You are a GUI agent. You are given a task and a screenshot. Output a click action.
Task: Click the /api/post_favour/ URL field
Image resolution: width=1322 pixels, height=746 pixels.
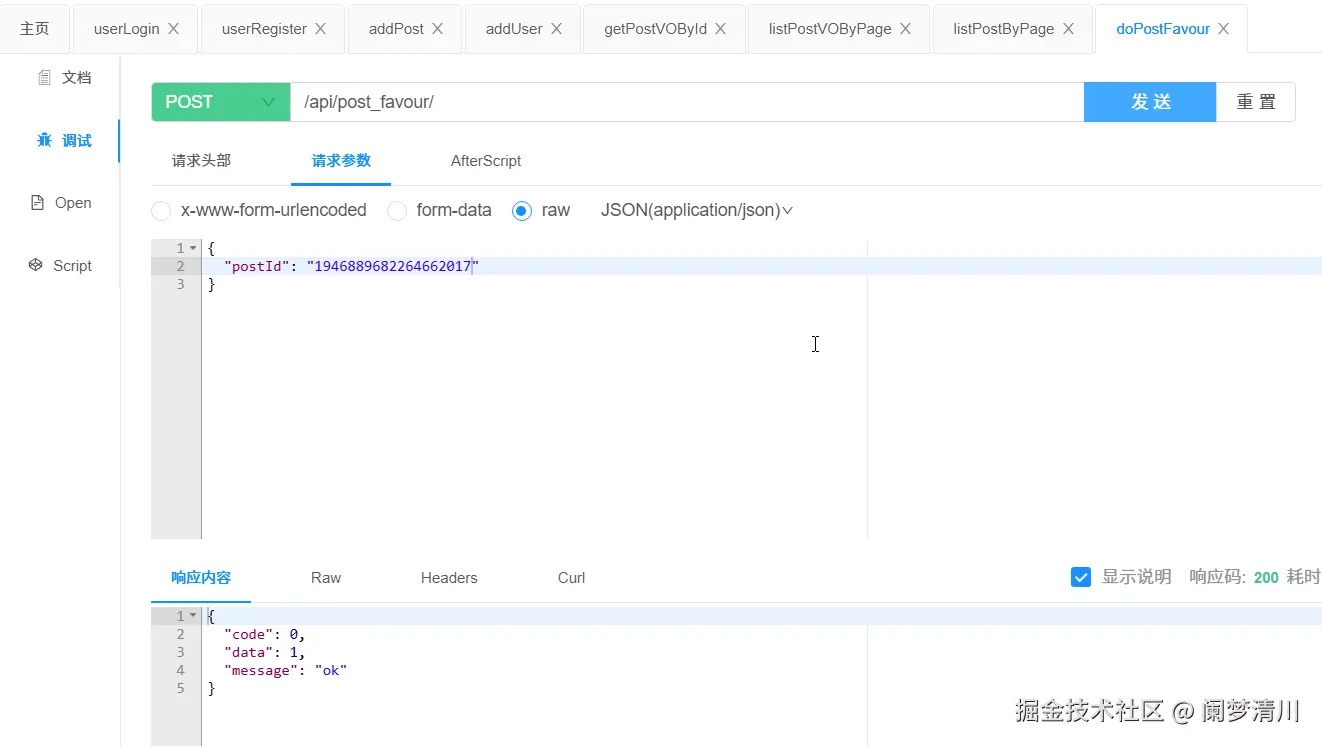click(687, 102)
